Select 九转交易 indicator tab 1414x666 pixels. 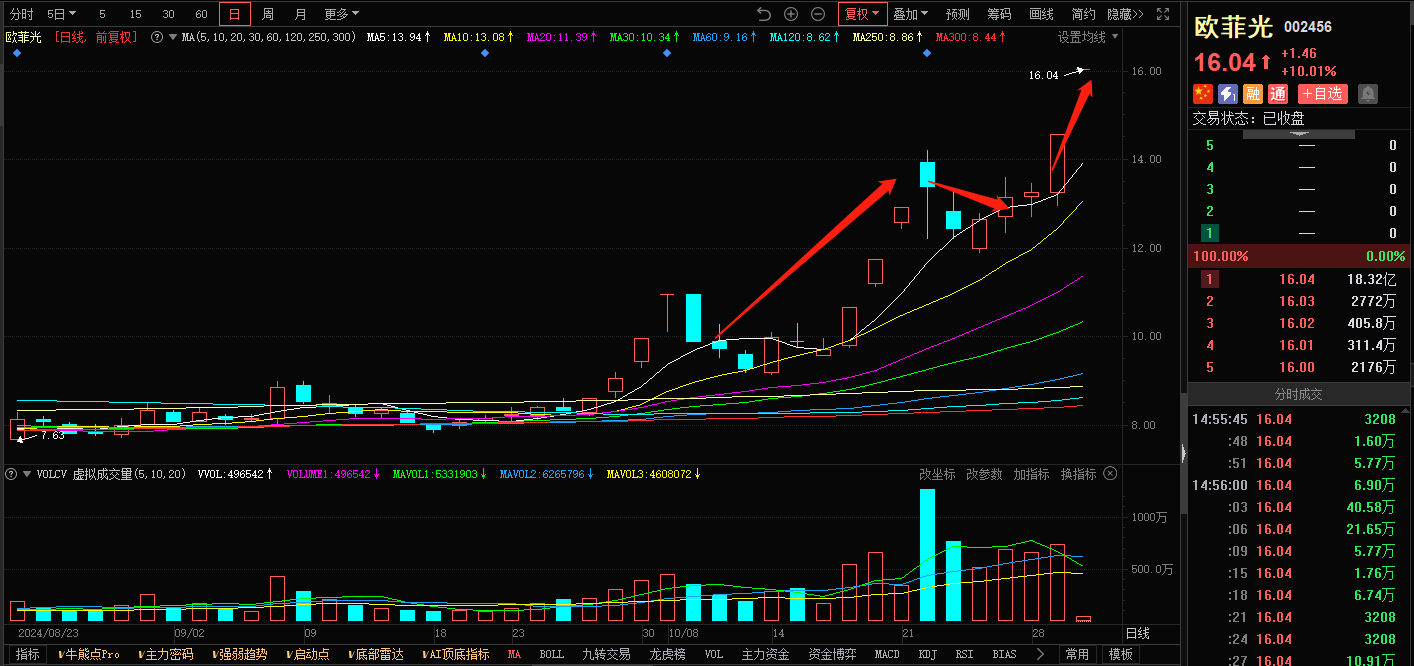(606, 654)
